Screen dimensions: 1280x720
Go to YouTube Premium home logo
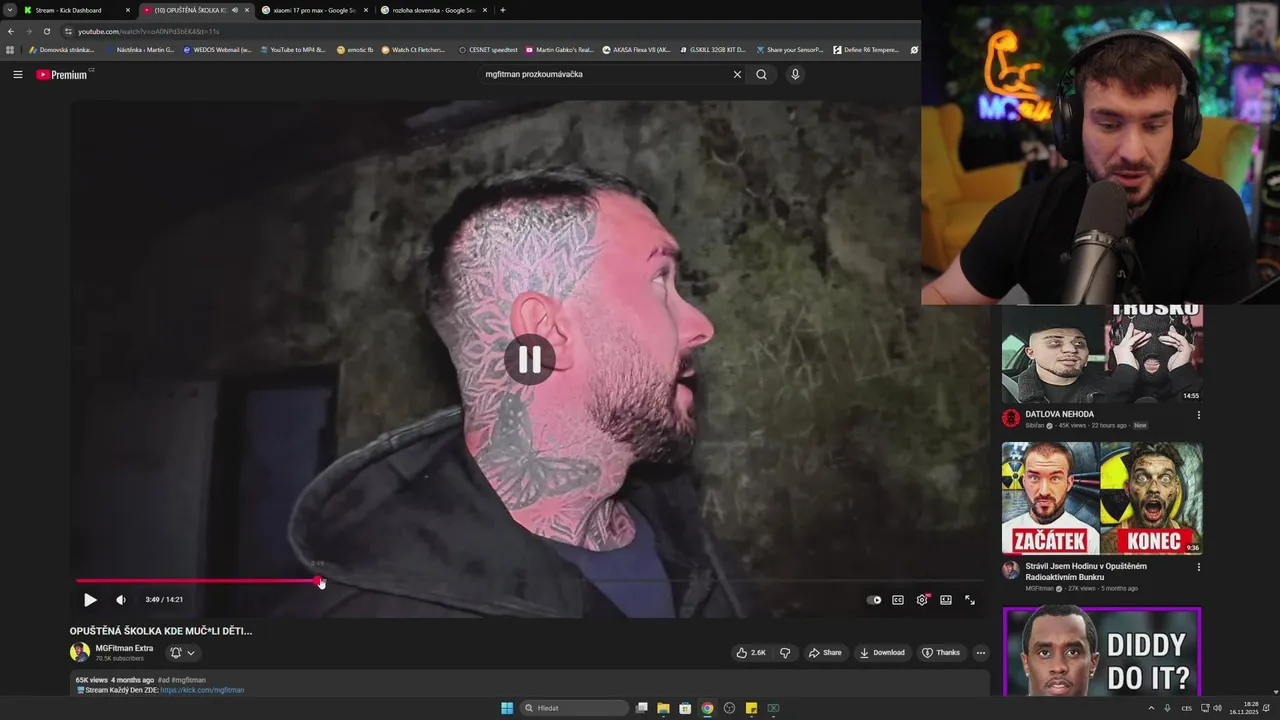click(x=62, y=74)
